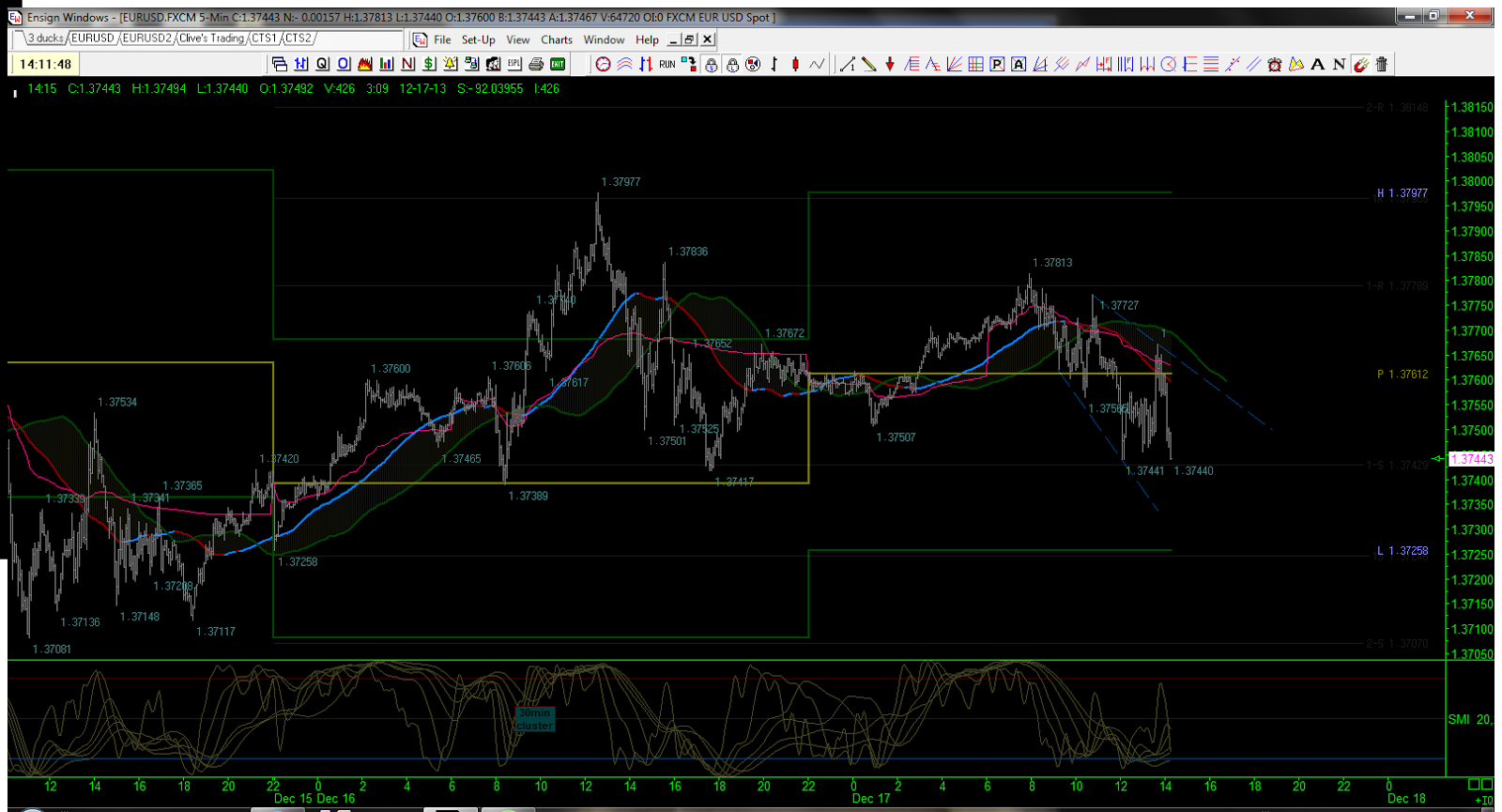
Task: Click the green dollar sign icon
Action: pos(428,64)
